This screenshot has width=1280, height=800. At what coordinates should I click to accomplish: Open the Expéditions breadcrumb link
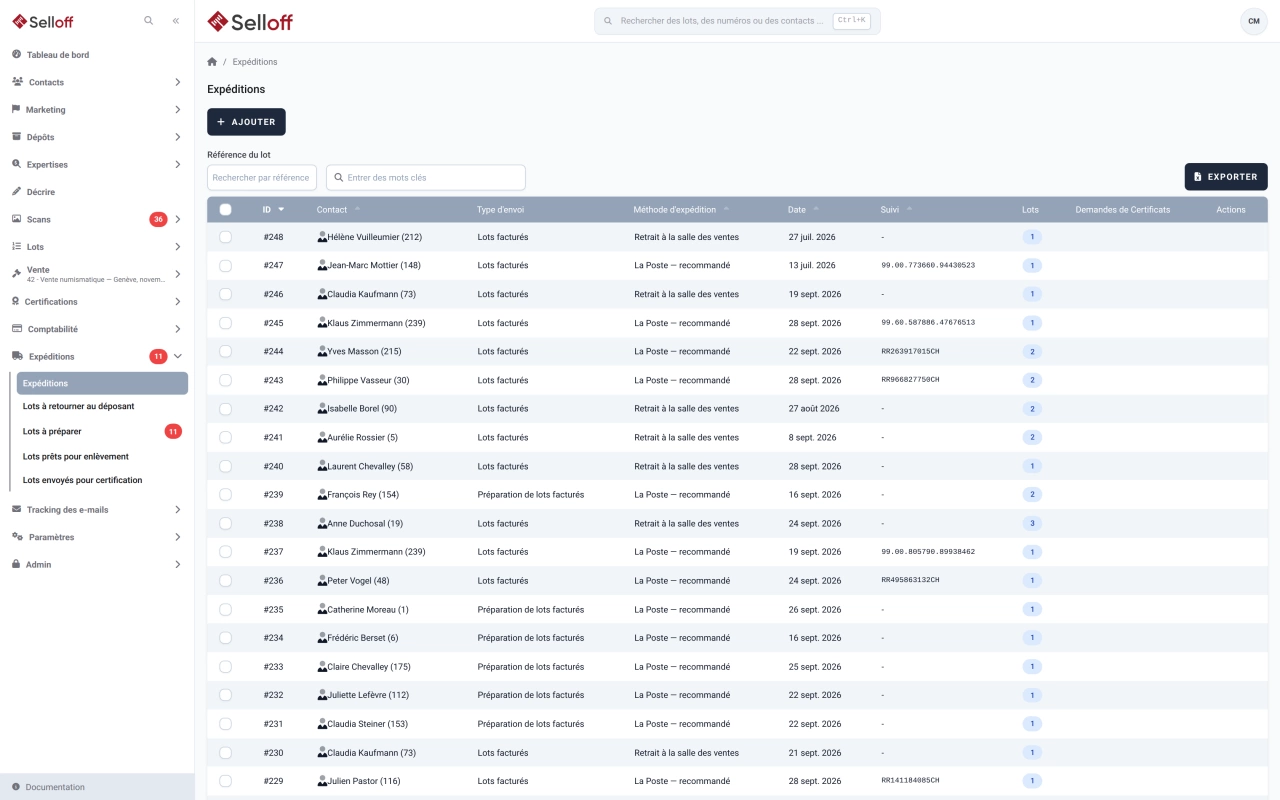pyautogui.click(x=255, y=62)
